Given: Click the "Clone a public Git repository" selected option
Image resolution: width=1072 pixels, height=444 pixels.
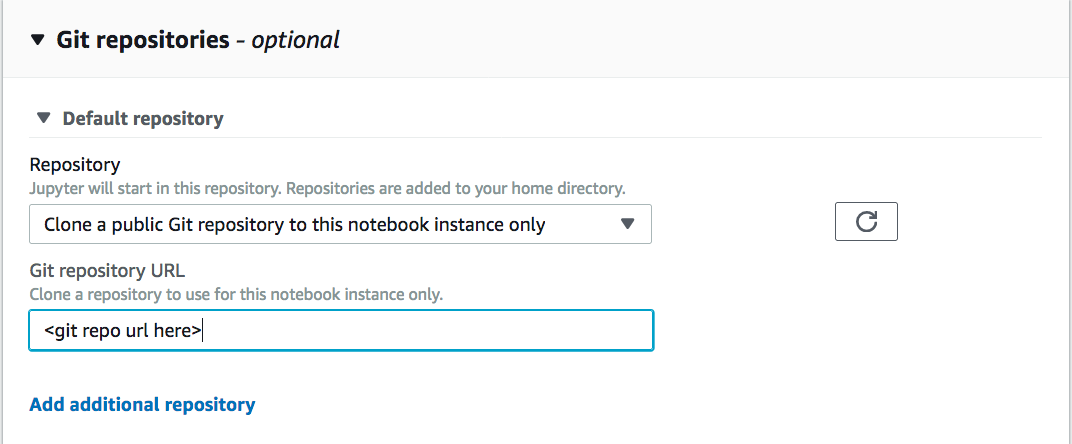Looking at the screenshot, I should 295,224.
